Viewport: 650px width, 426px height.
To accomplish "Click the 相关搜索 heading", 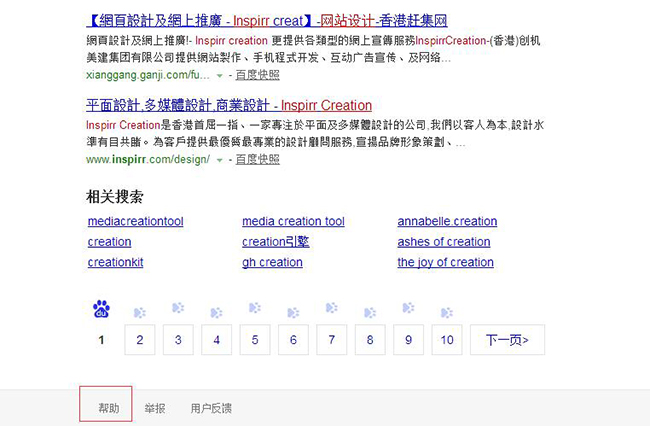I will (115, 196).
